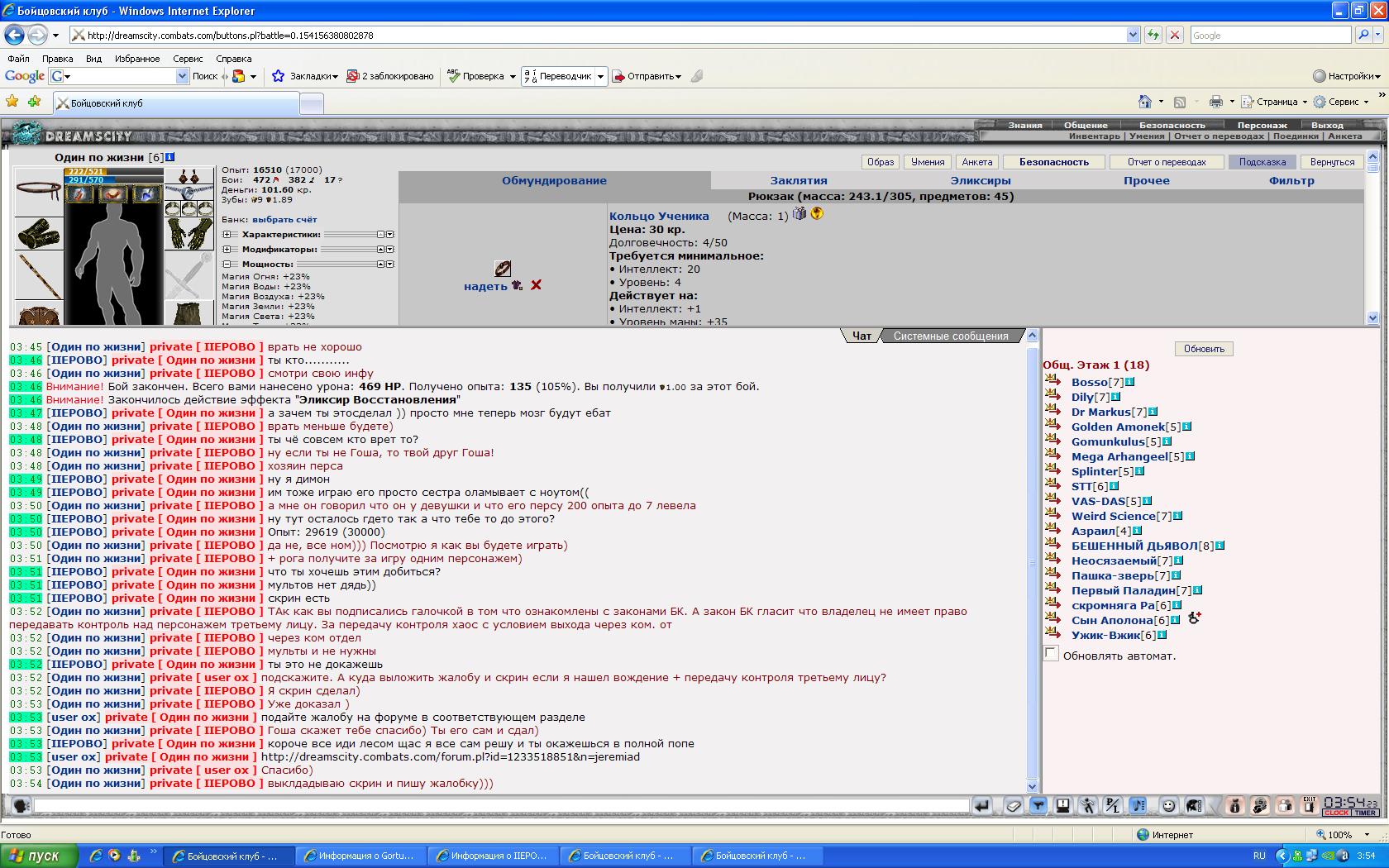Open the Избранное menu
The height and width of the screenshot is (868, 1389).
tap(137, 59)
